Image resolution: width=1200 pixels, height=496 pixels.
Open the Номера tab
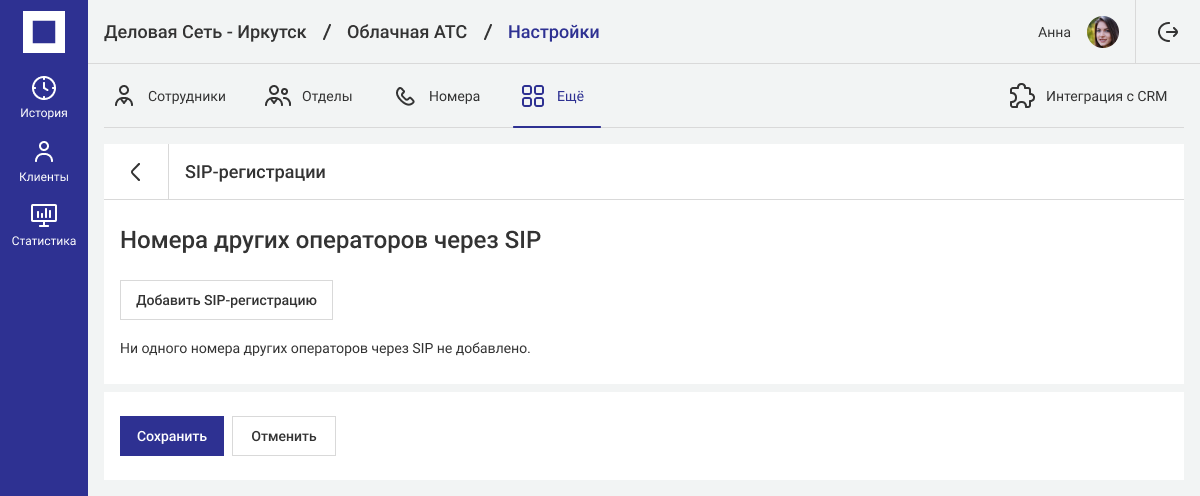[x=438, y=96]
